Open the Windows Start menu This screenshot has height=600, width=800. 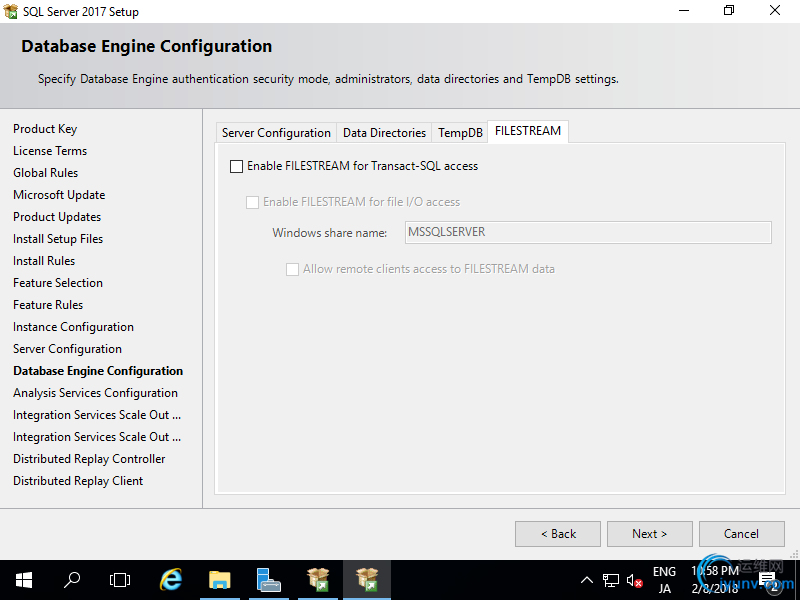[24, 580]
